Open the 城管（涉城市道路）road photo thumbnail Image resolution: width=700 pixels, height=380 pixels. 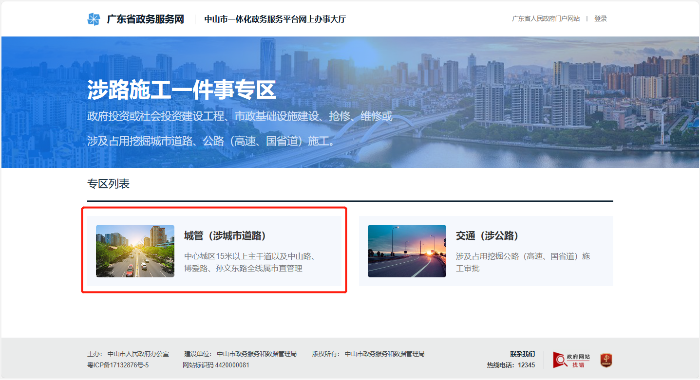135,251
